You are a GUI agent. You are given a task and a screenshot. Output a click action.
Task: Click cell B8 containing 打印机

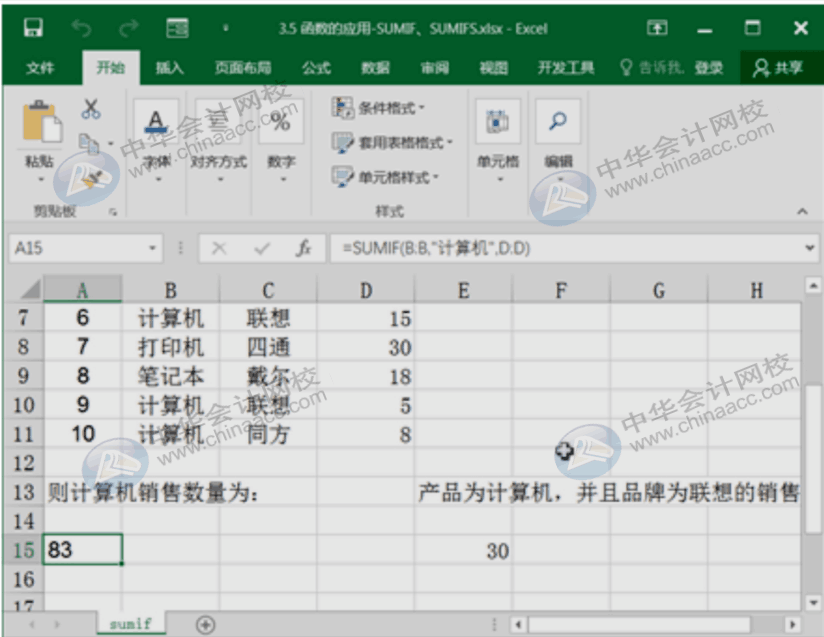pos(171,347)
